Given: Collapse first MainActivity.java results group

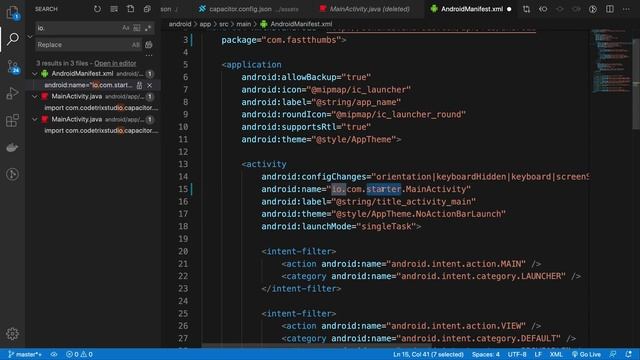Looking at the screenshot, I should [35, 97].
